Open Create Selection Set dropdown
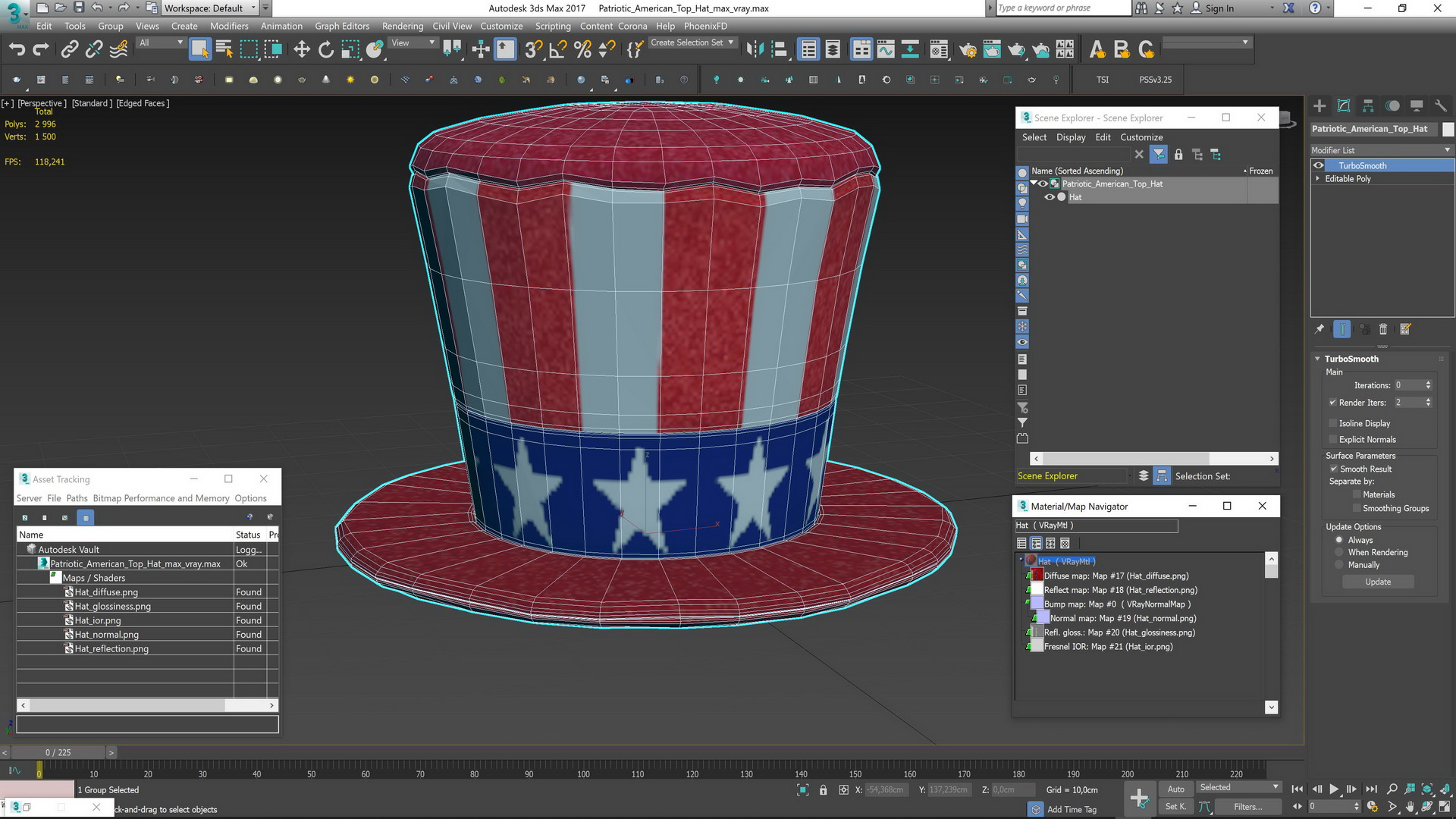Image resolution: width=1456 pixels, height=819 pixels. click(692, 43)
